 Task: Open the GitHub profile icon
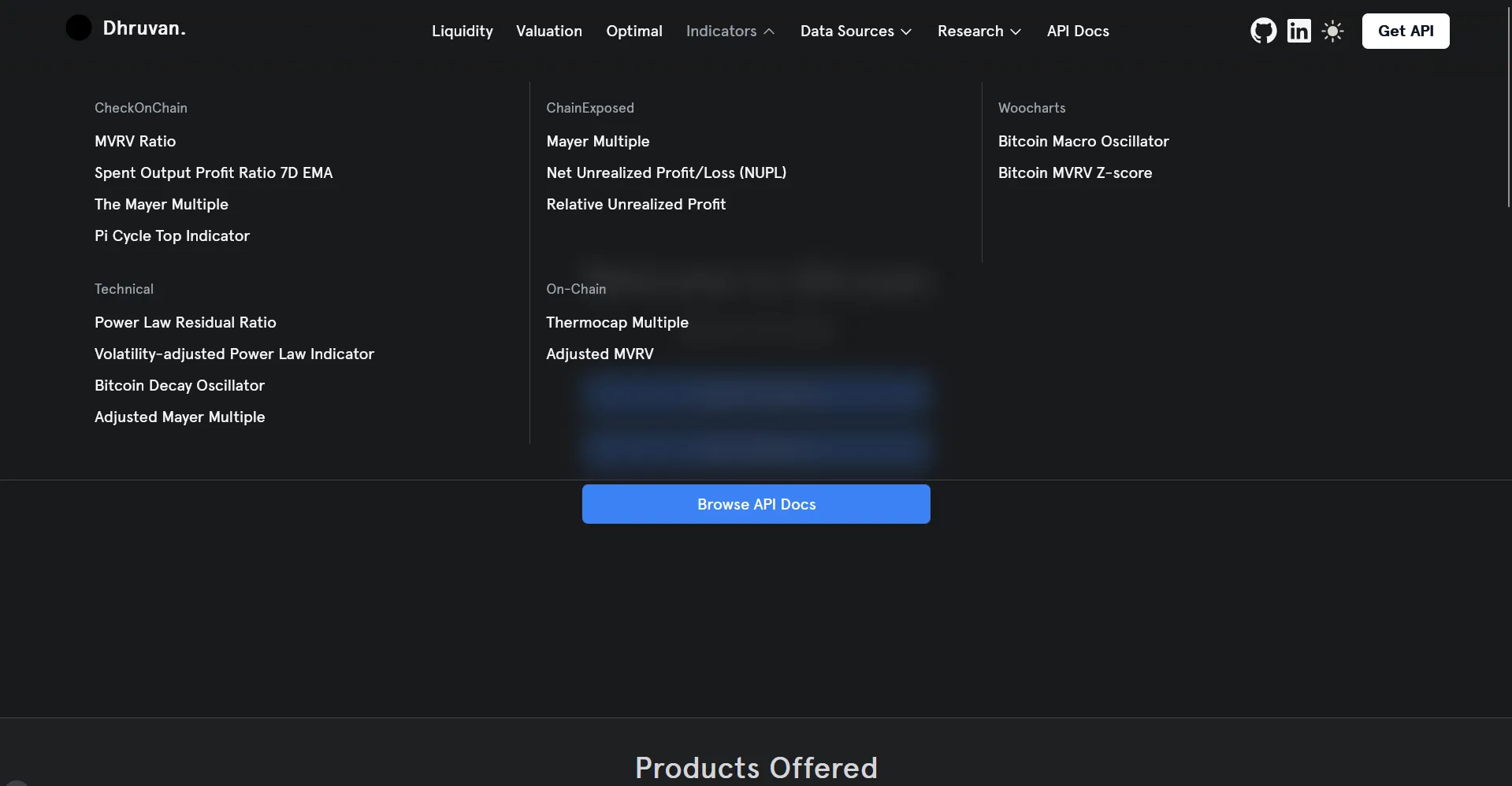tap(1263, 31)
